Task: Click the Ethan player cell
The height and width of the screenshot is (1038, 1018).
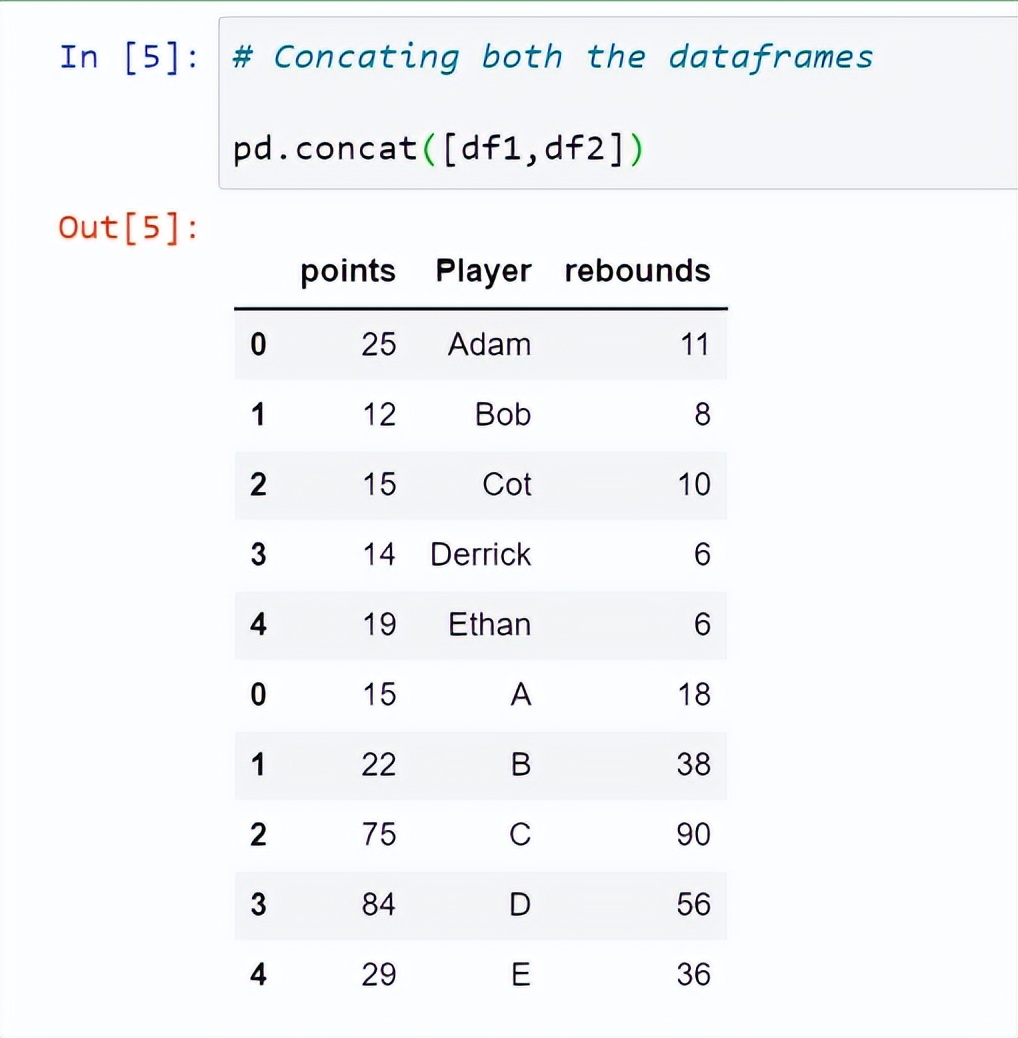Action: [489, 625]
